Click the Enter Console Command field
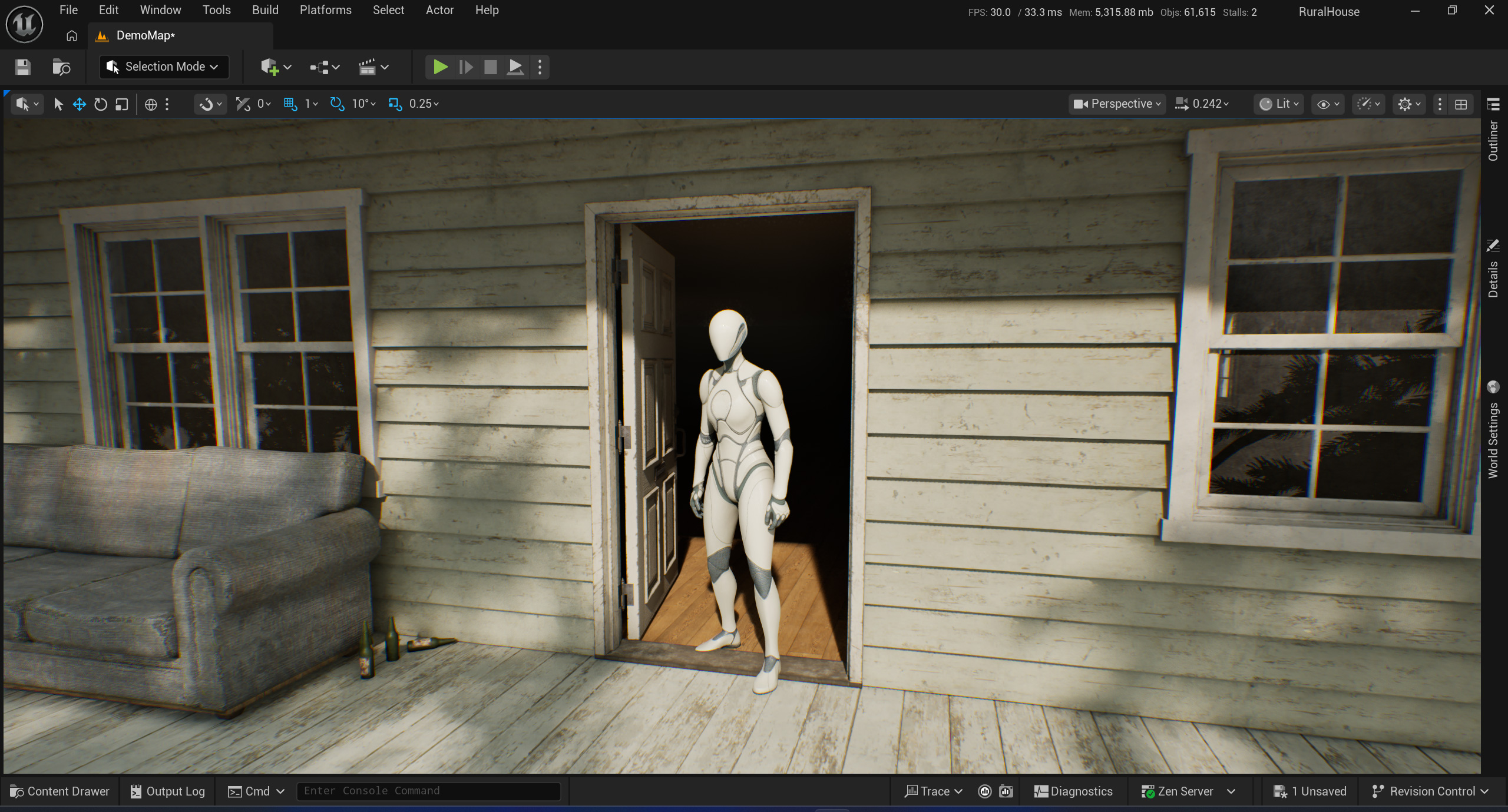This screenshot has height=812, width=1508. coord(428,791)
